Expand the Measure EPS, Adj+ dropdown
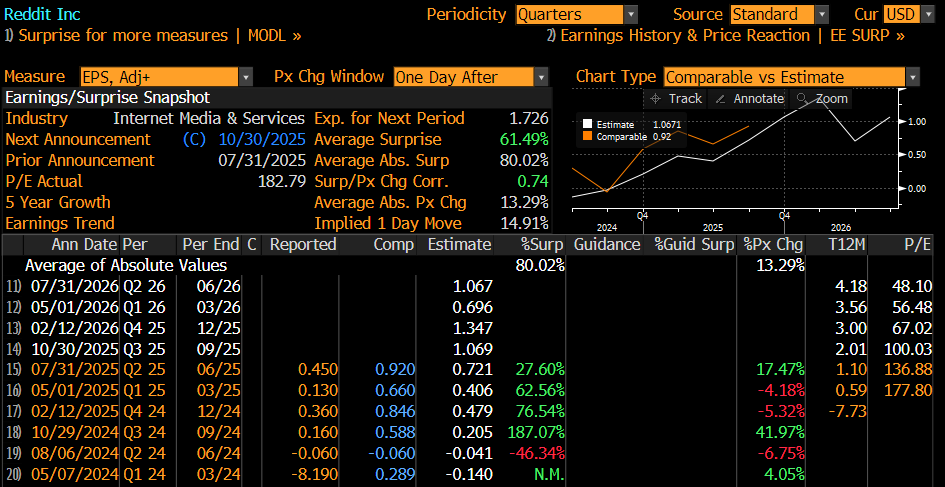945x487 pixels. (x=166, y=77)
